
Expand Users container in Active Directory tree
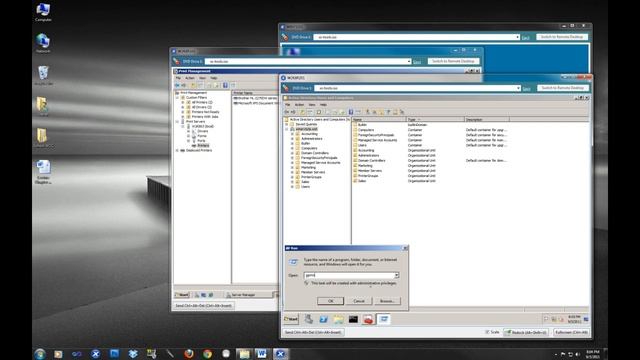292,187
